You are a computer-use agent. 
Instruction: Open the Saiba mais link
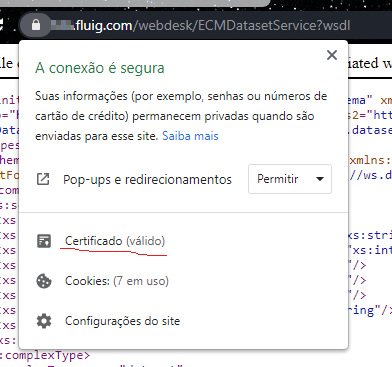(190, 136)
